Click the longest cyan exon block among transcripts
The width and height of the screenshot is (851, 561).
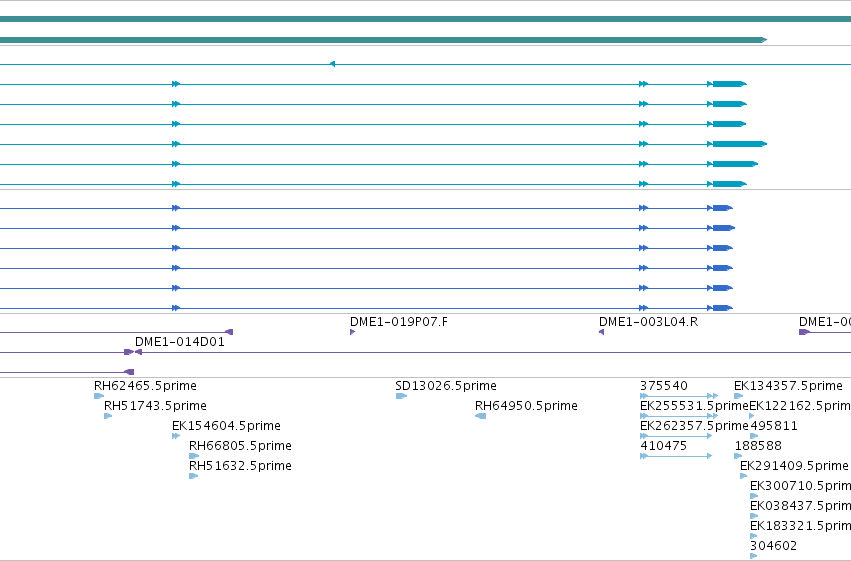coord(740,144)
